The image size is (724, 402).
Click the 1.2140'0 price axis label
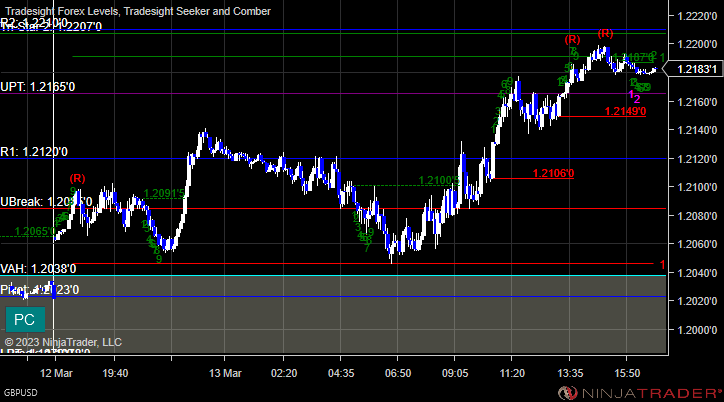pos(697,130)
